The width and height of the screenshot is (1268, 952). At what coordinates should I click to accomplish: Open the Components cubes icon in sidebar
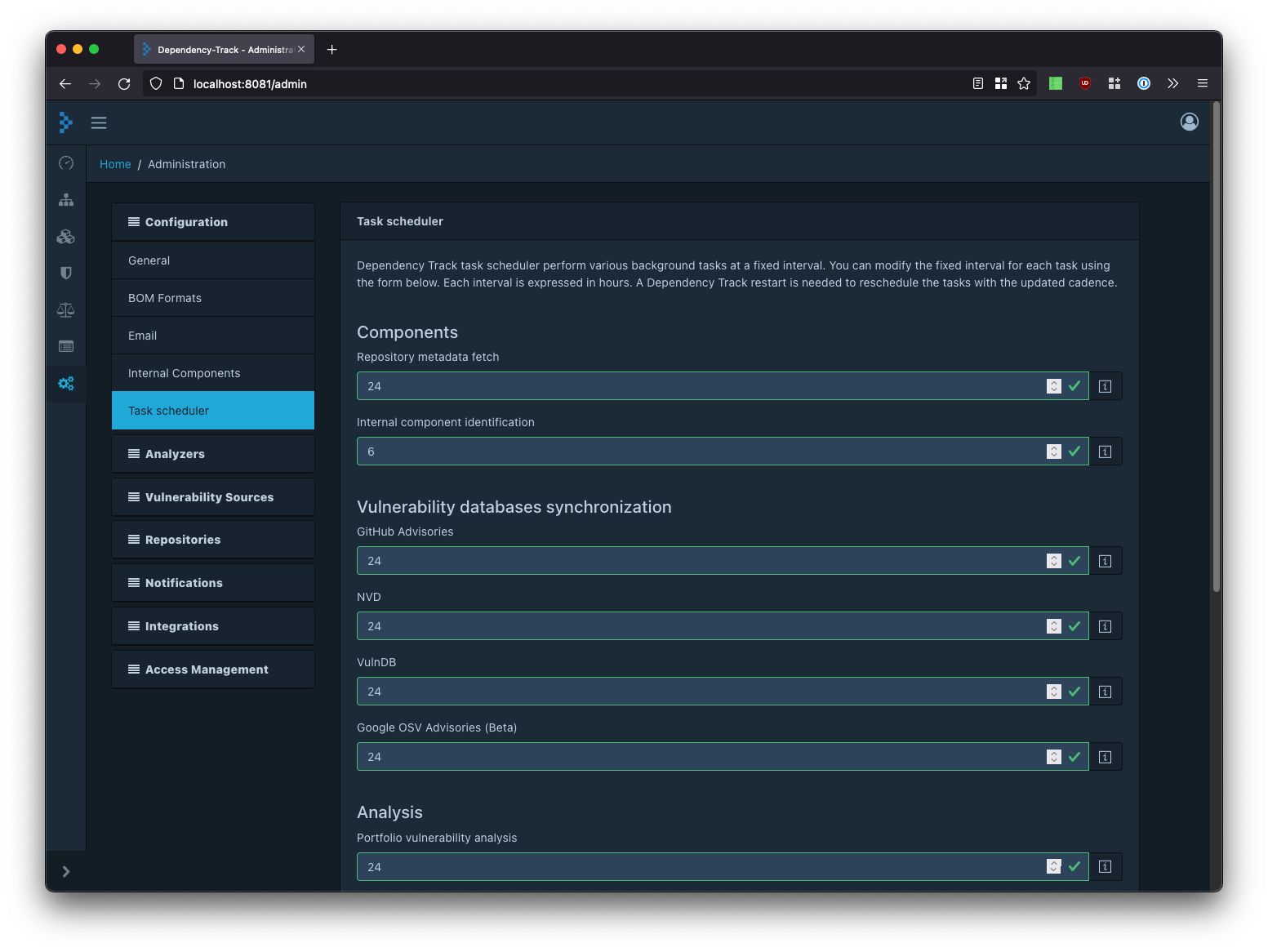(66, 237)
